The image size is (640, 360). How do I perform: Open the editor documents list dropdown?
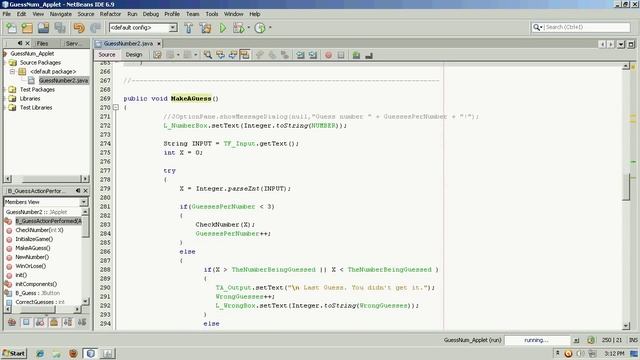click(621, 44)
